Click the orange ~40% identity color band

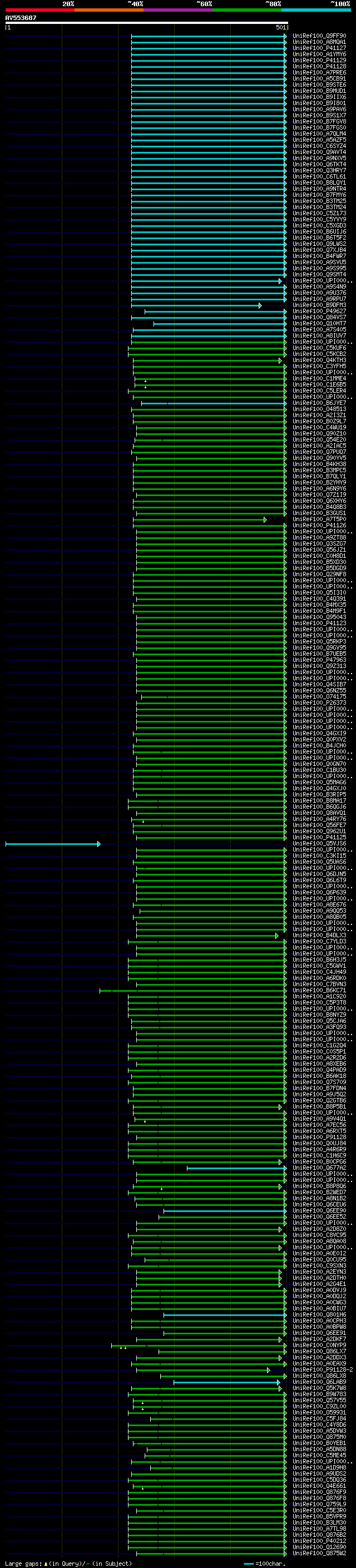point(109,10)
